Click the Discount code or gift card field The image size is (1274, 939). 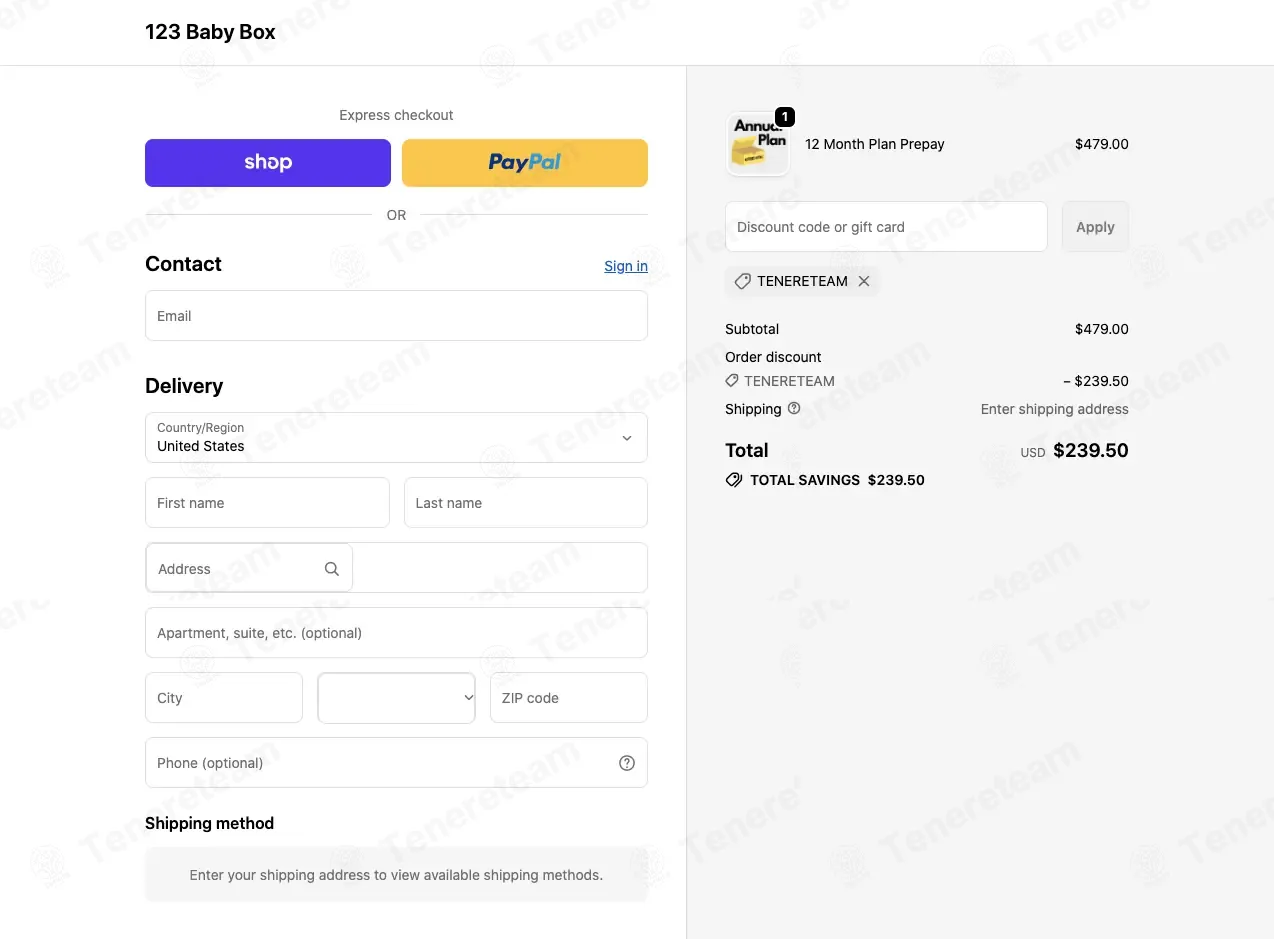coord(886,227)
